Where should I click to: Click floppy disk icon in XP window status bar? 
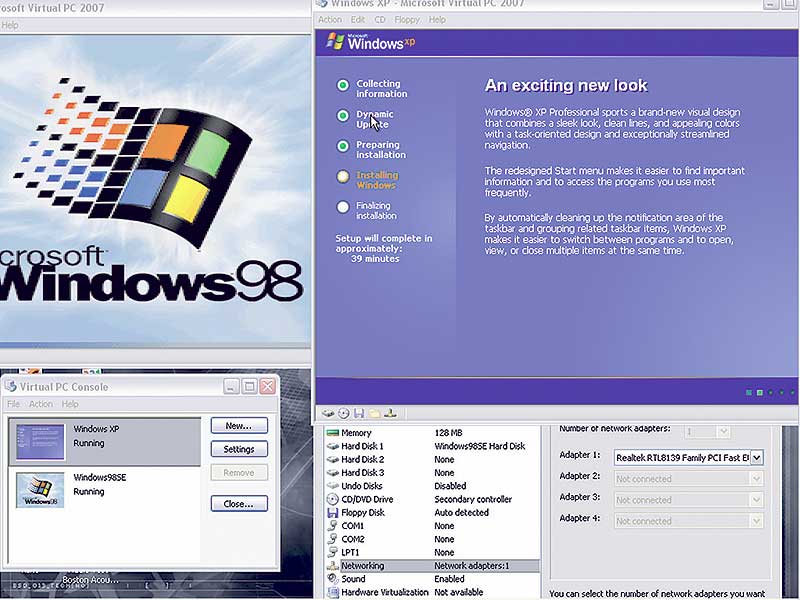[x=359, y=413]
